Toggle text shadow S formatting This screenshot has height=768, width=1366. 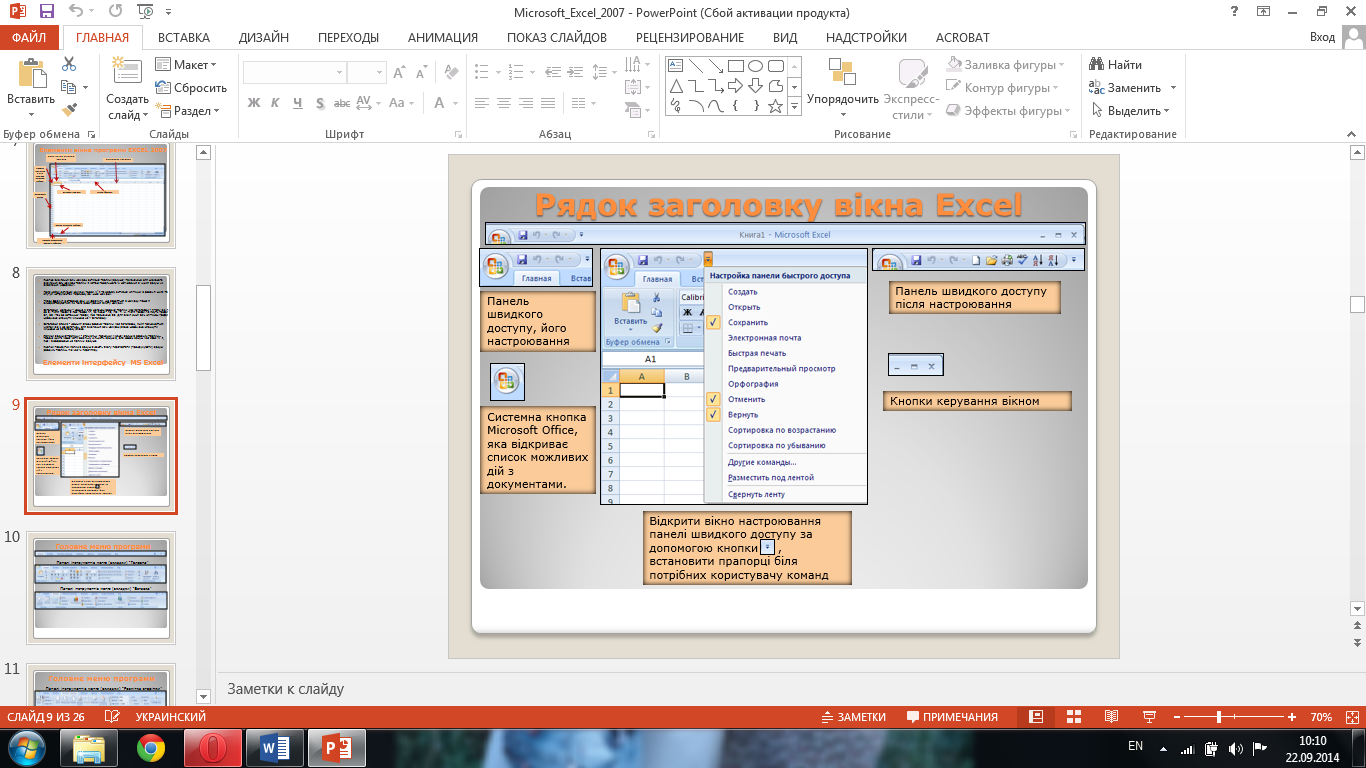(x=320, y=103)
